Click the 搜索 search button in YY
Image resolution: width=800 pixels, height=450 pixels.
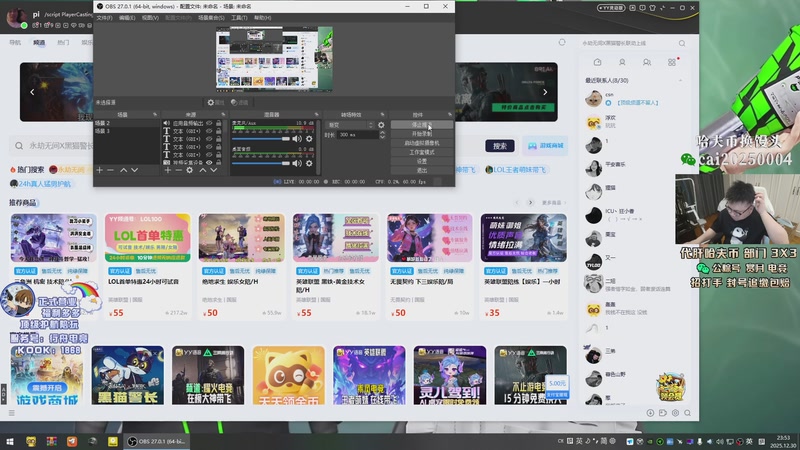[x=499, y=146]
